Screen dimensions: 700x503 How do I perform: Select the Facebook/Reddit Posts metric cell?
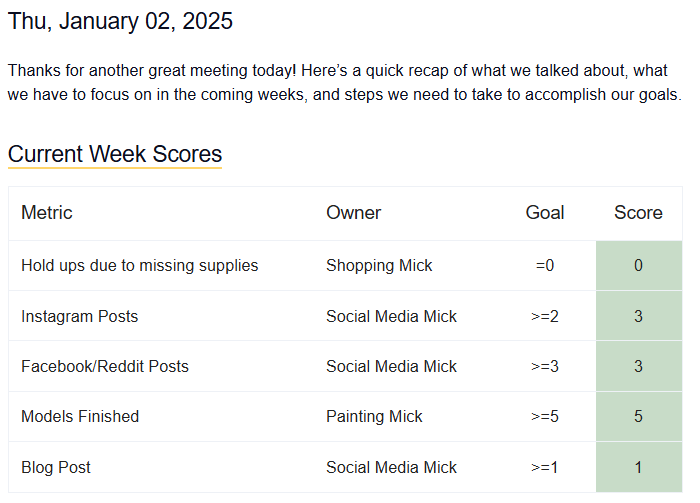pos(105,366)
